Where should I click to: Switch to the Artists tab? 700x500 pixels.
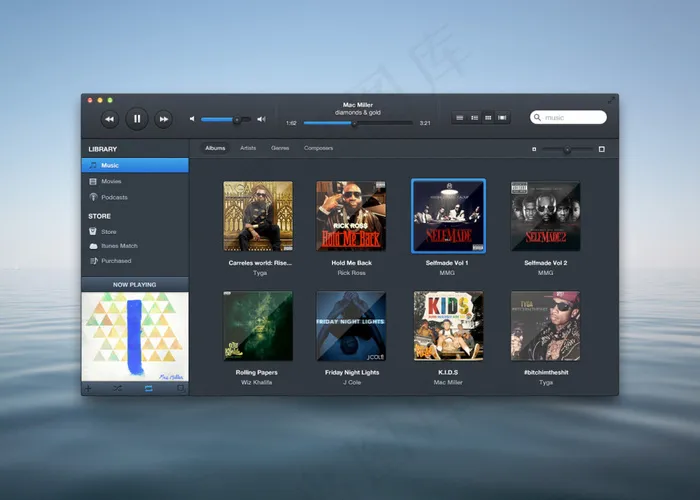tap(247, 148)
